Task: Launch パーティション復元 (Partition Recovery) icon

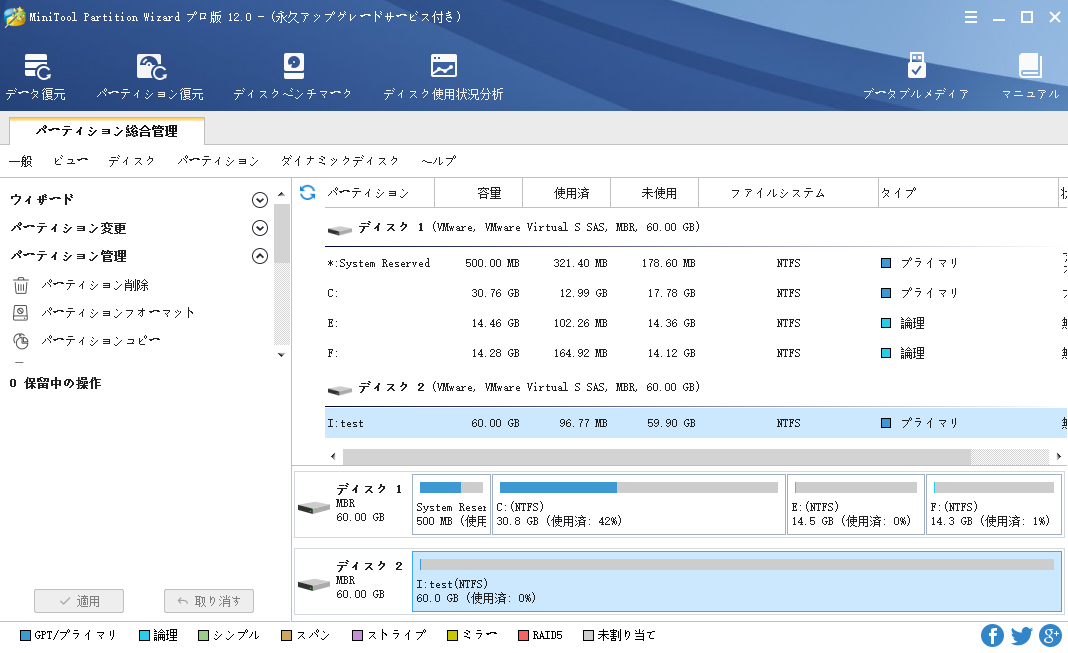Action: tap(150, 77)
